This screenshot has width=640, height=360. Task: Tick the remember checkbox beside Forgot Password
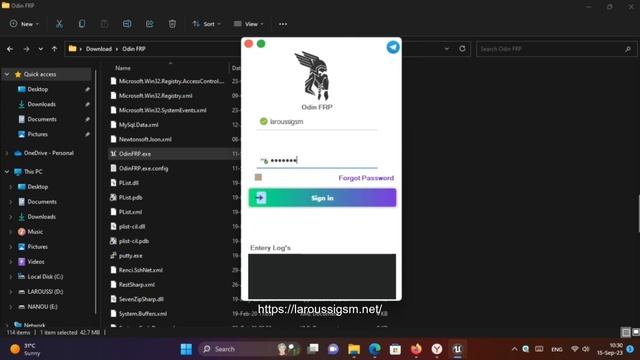coord(258,177)
